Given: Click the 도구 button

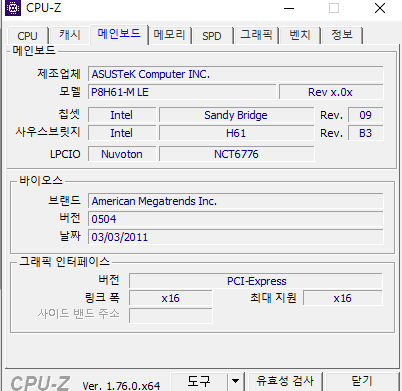Looking at the screenshot, I should coord(199,381).
